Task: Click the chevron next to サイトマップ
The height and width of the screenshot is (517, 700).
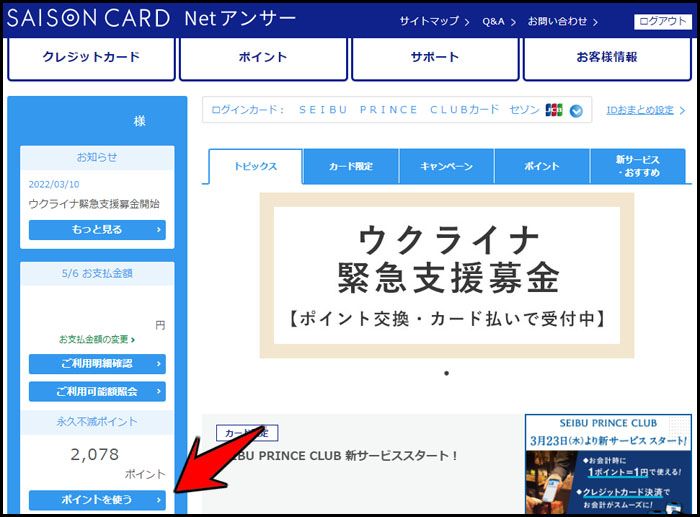Action: pyautogui.click(x=467, y=22)
